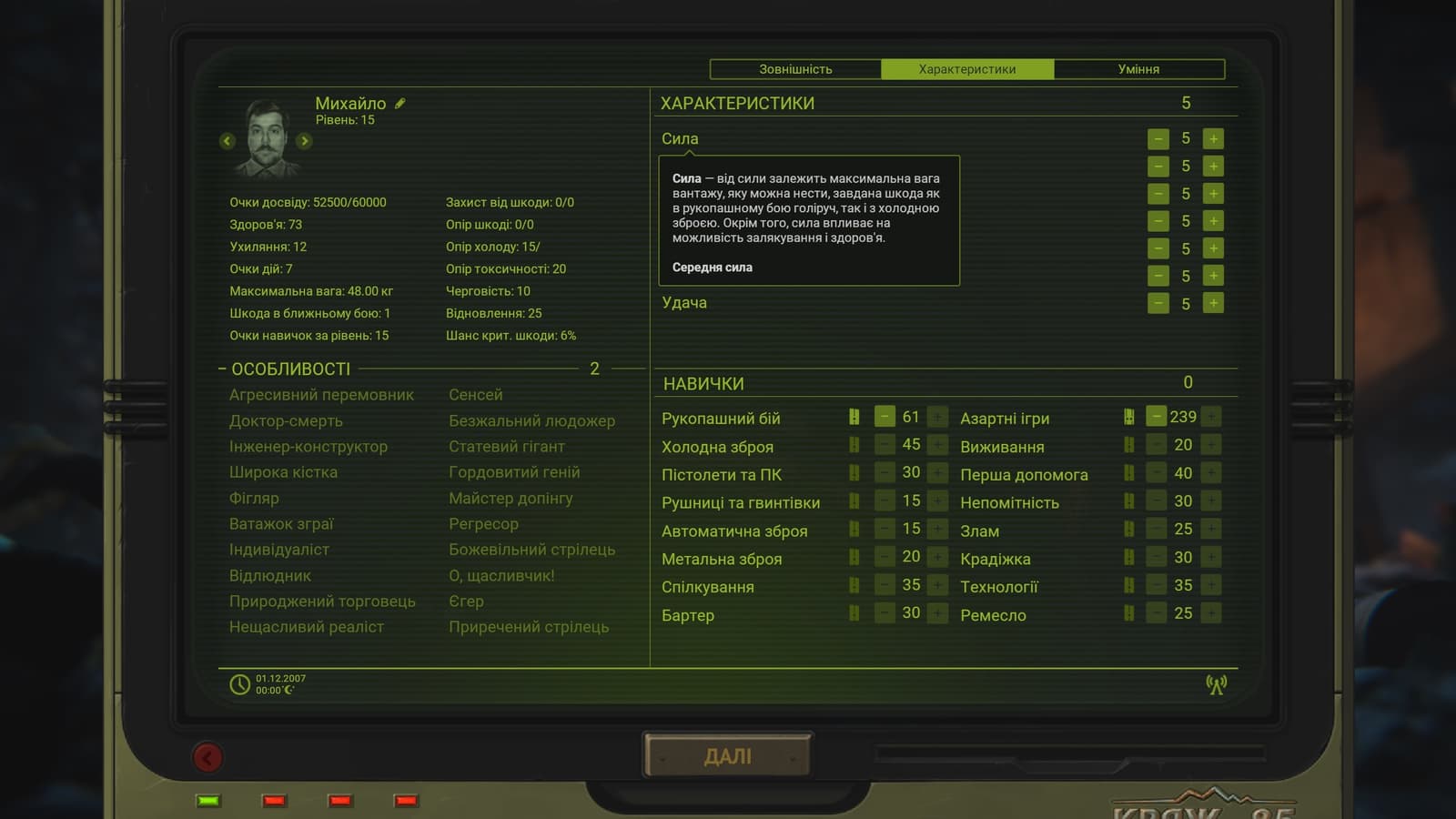This screenshot has height=819, width=1456.
Task: Decrease Сила with minus button
Action: [1158, 138]
